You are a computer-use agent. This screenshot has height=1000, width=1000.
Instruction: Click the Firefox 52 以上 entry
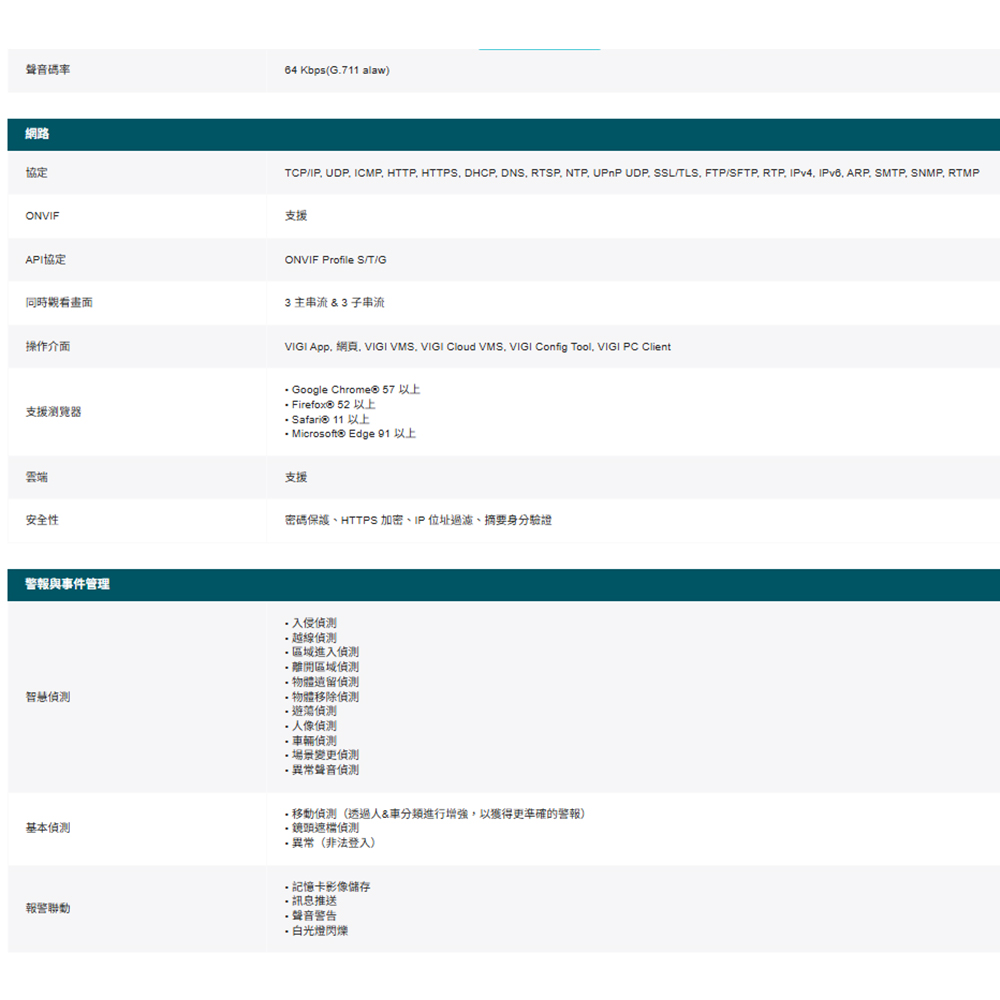pyautogui.click(x=333, y=404)
